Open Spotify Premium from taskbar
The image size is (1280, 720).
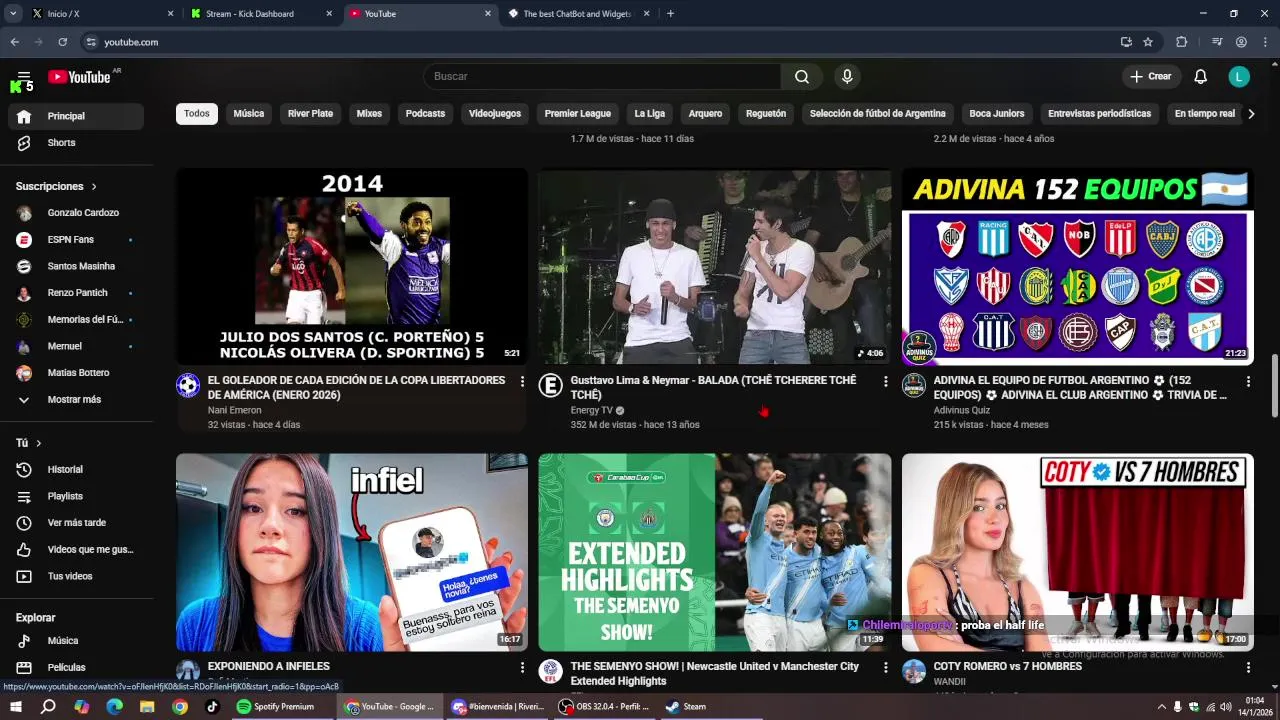pyautogui.click(x=276, y=707)
